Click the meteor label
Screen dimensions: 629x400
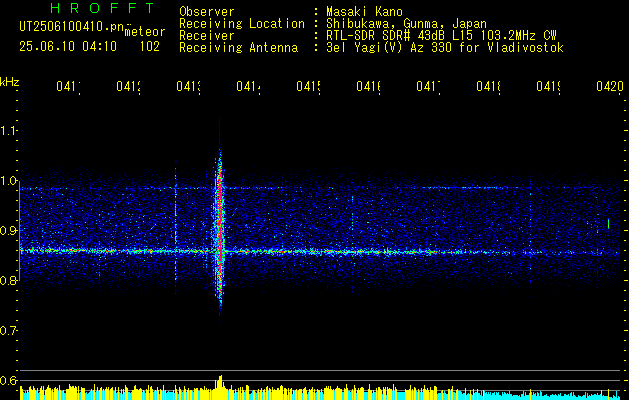[145, 32]
